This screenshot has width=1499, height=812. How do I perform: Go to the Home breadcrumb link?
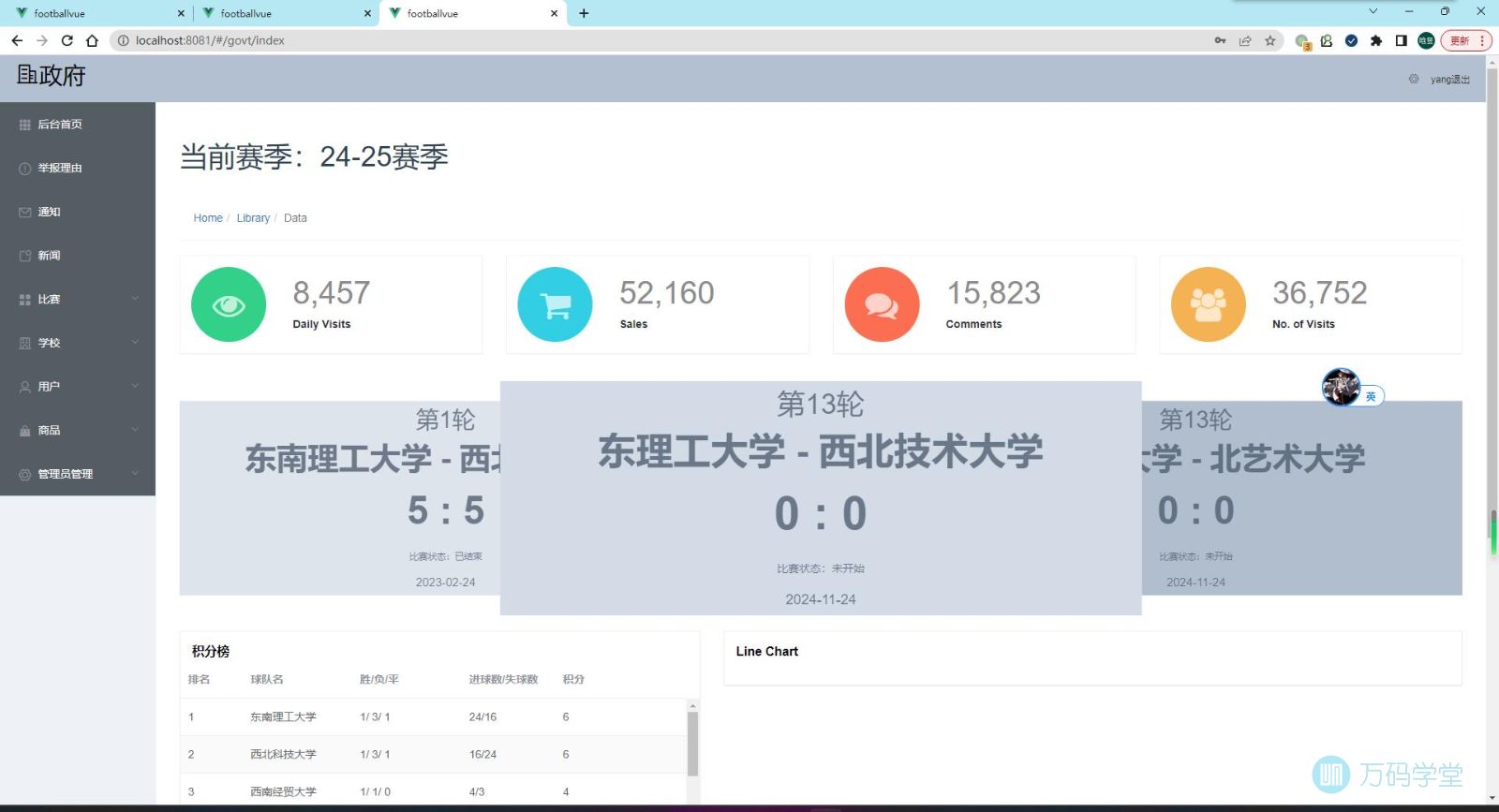208,218
